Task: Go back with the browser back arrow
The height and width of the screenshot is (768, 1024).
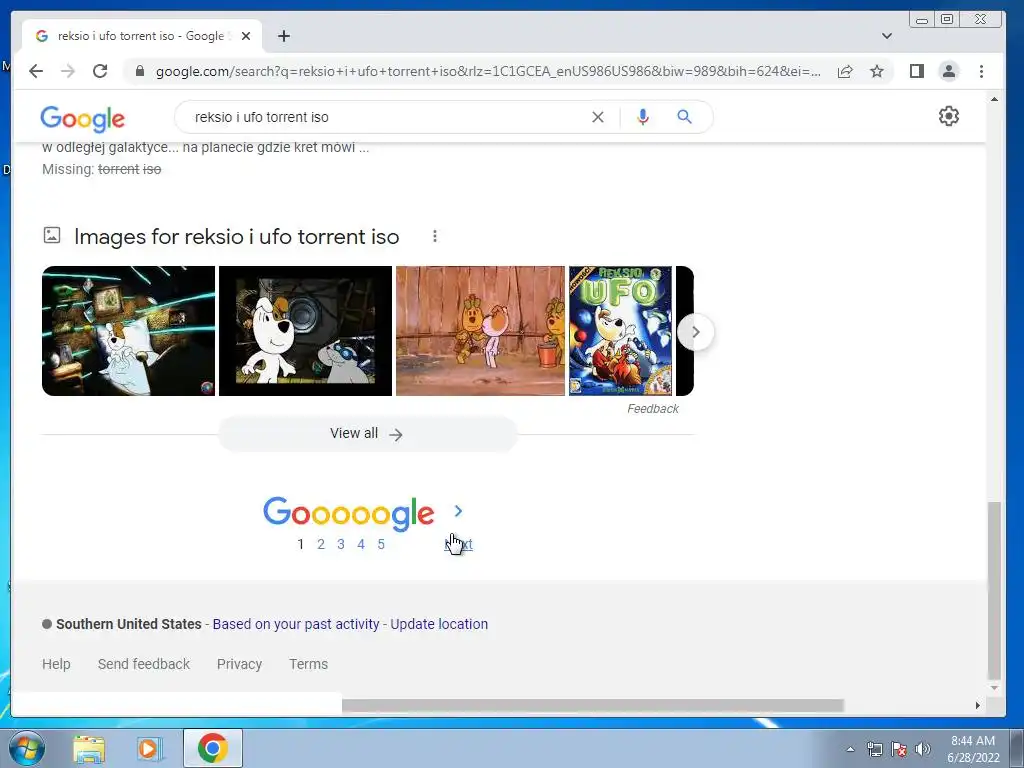Action: (x=36, y=71)
